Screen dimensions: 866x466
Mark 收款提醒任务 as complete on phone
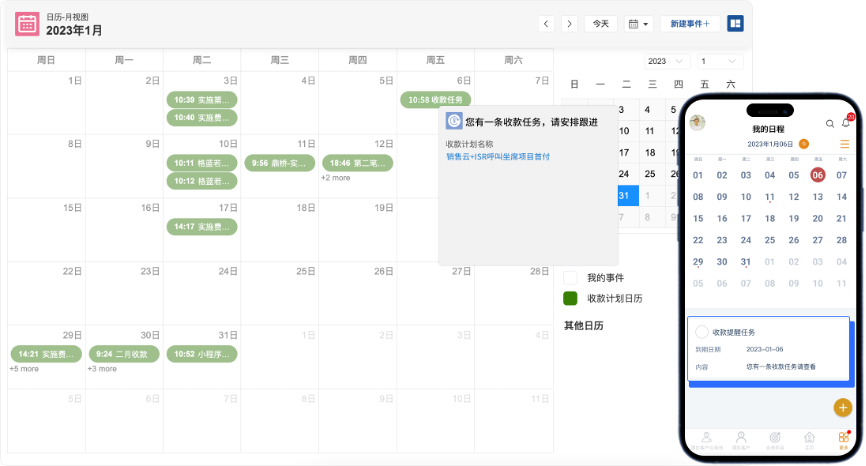(701, 331)
